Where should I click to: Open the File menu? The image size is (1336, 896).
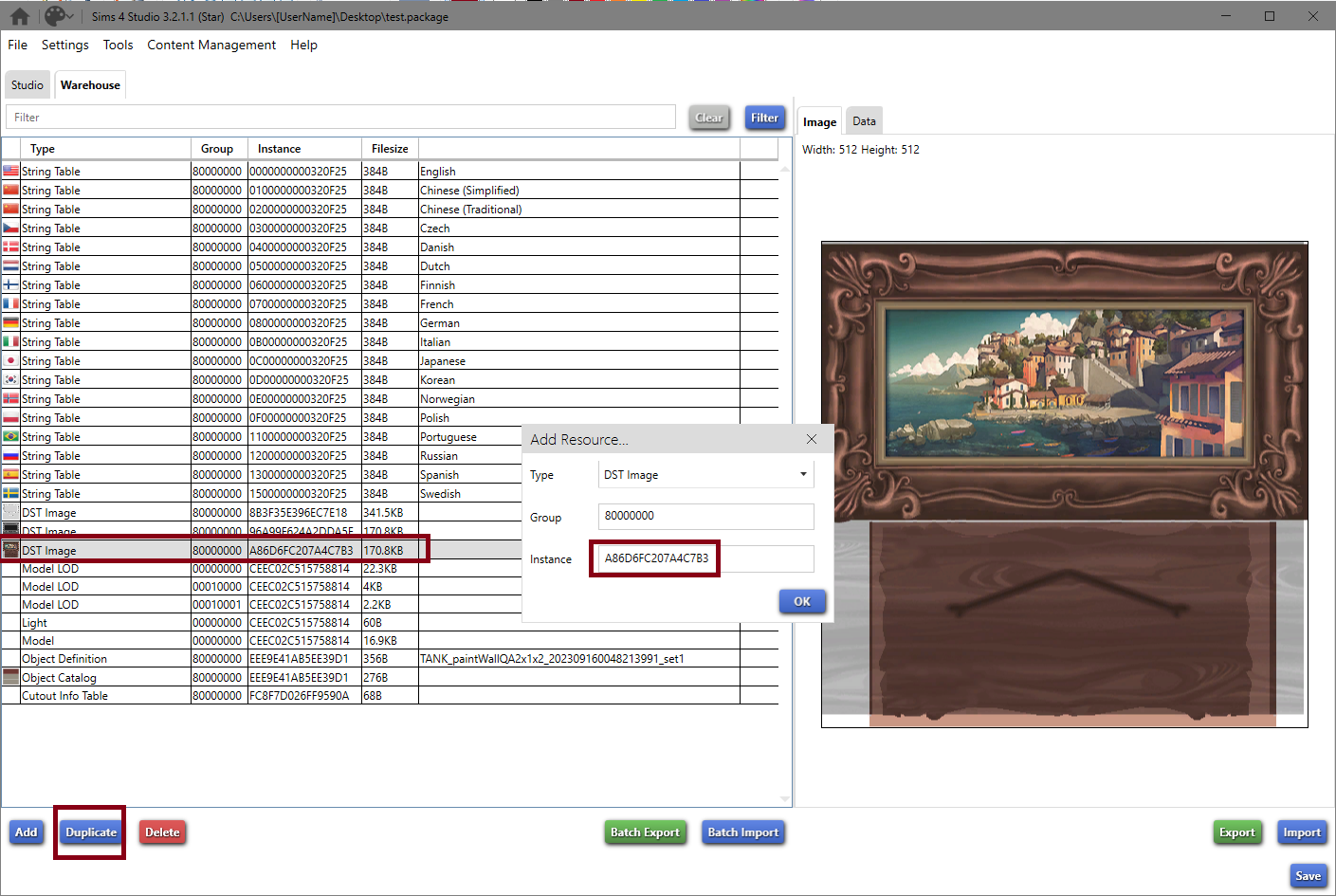tap(18, 45)
